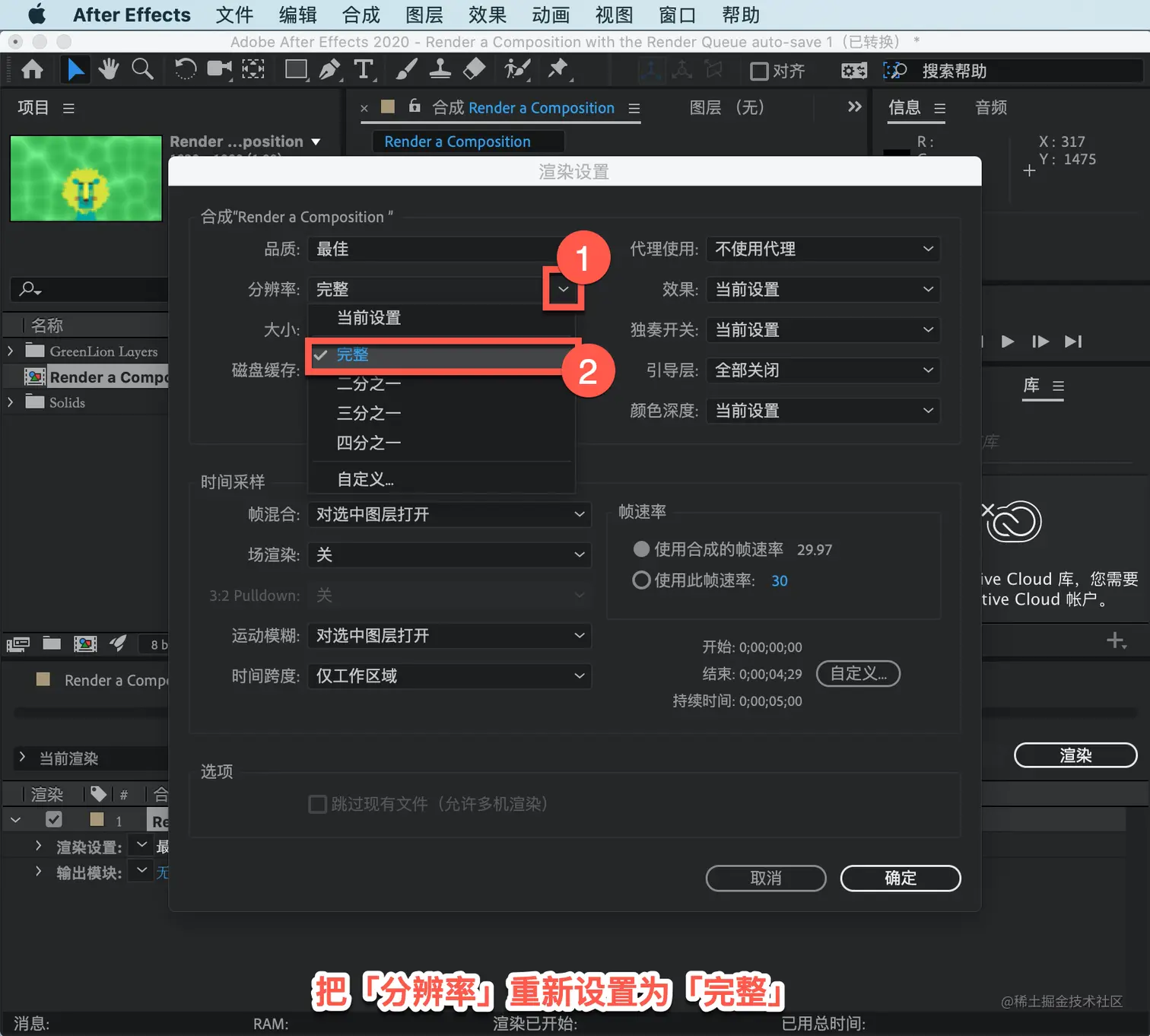Toggle render checkbox for queue item 1
The width and height of the screenshot is (1150, 1036).
(x=53, y=819)
